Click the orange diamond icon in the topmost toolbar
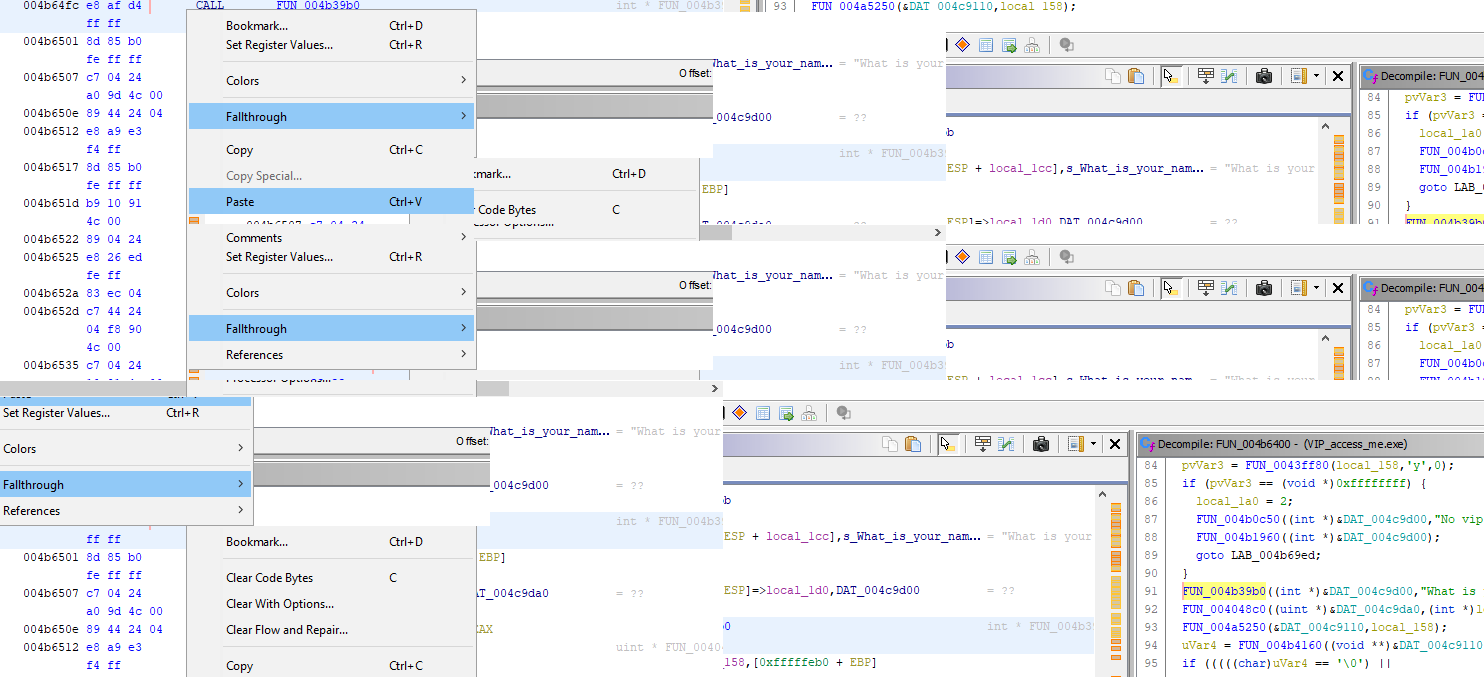 coord(963,45)
